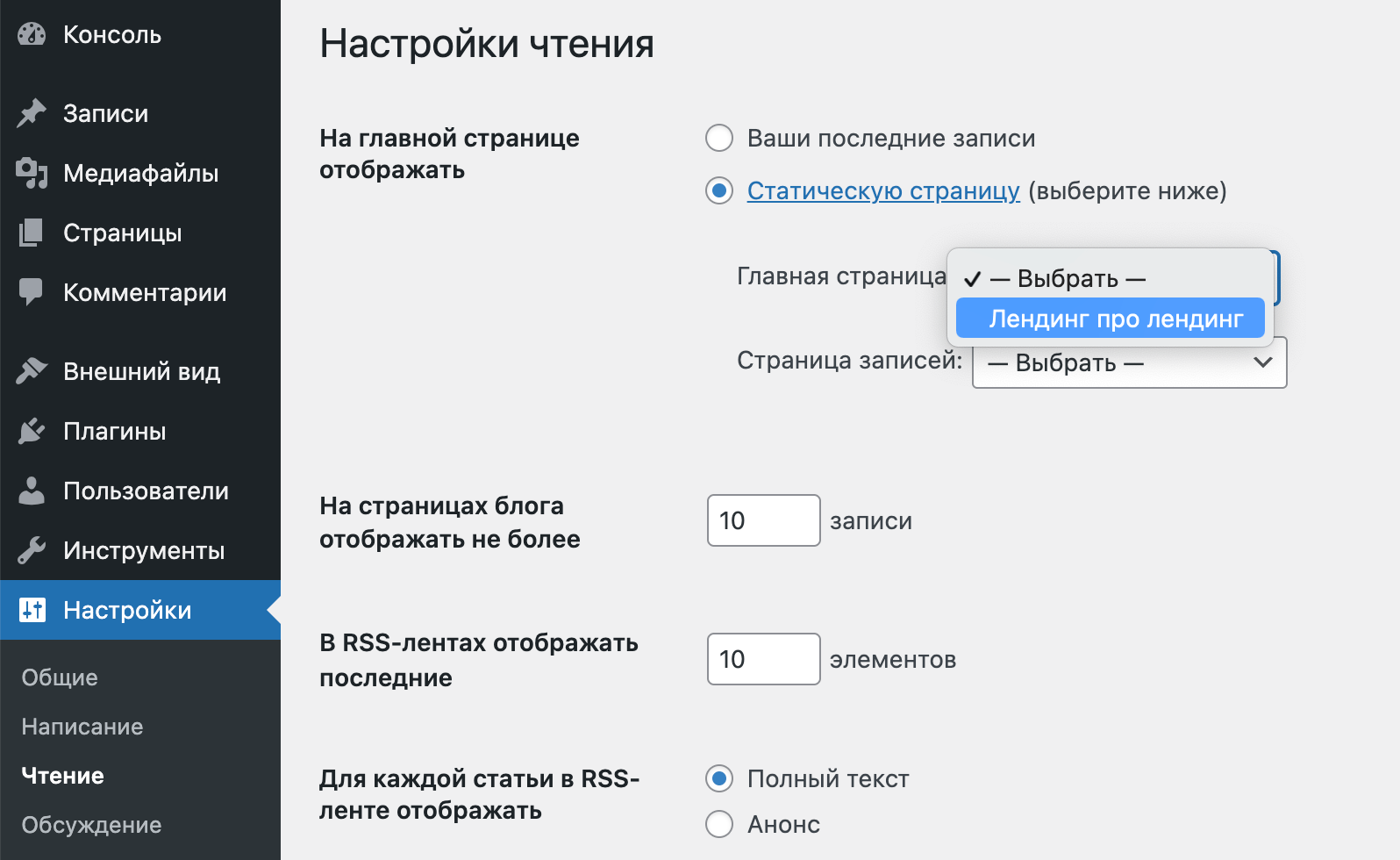Select the Статическую страницу radio button

click(719, 190)
